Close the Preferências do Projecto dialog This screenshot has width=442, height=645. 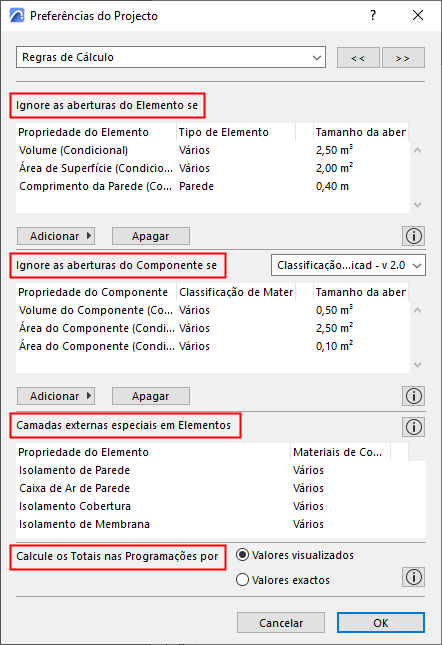[418, 16]
